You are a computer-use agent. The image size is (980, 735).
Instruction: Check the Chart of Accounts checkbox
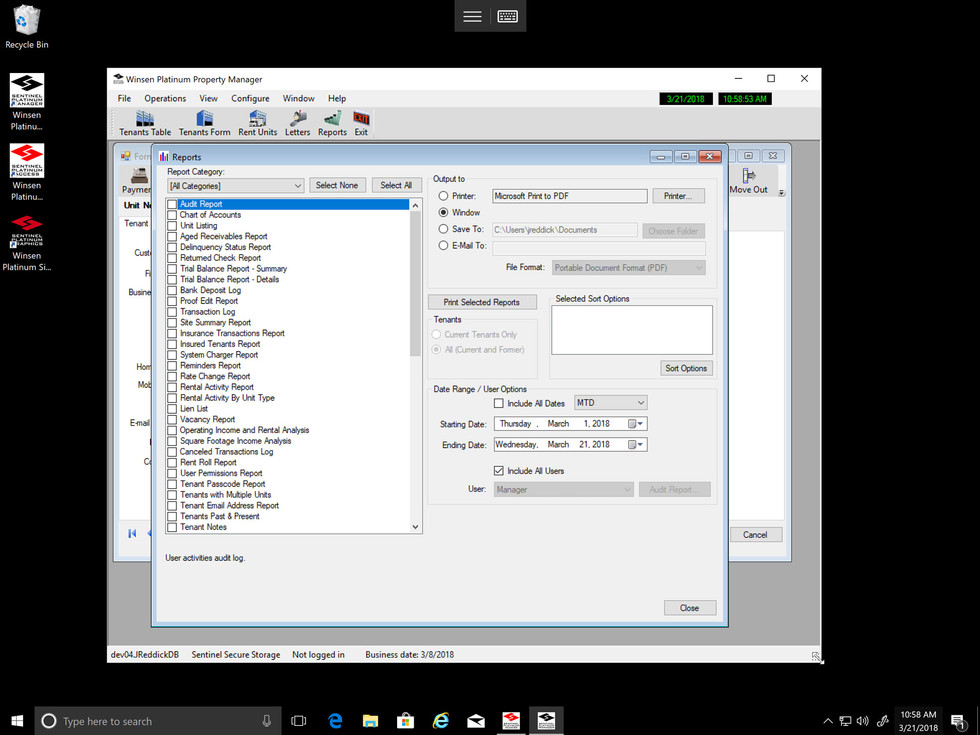[172, 215]
